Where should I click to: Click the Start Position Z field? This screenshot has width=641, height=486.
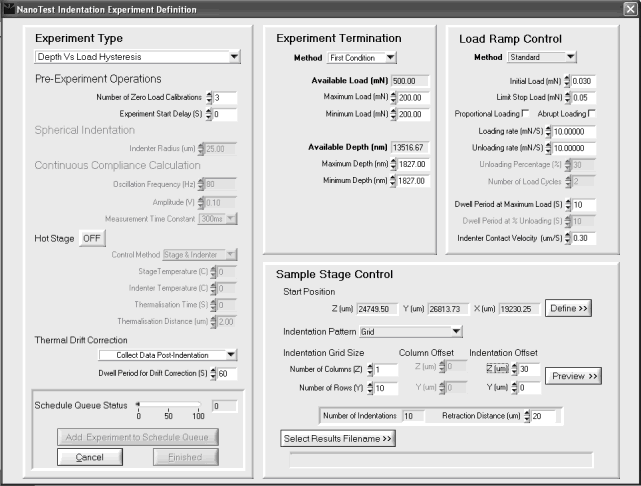[377, 309]
